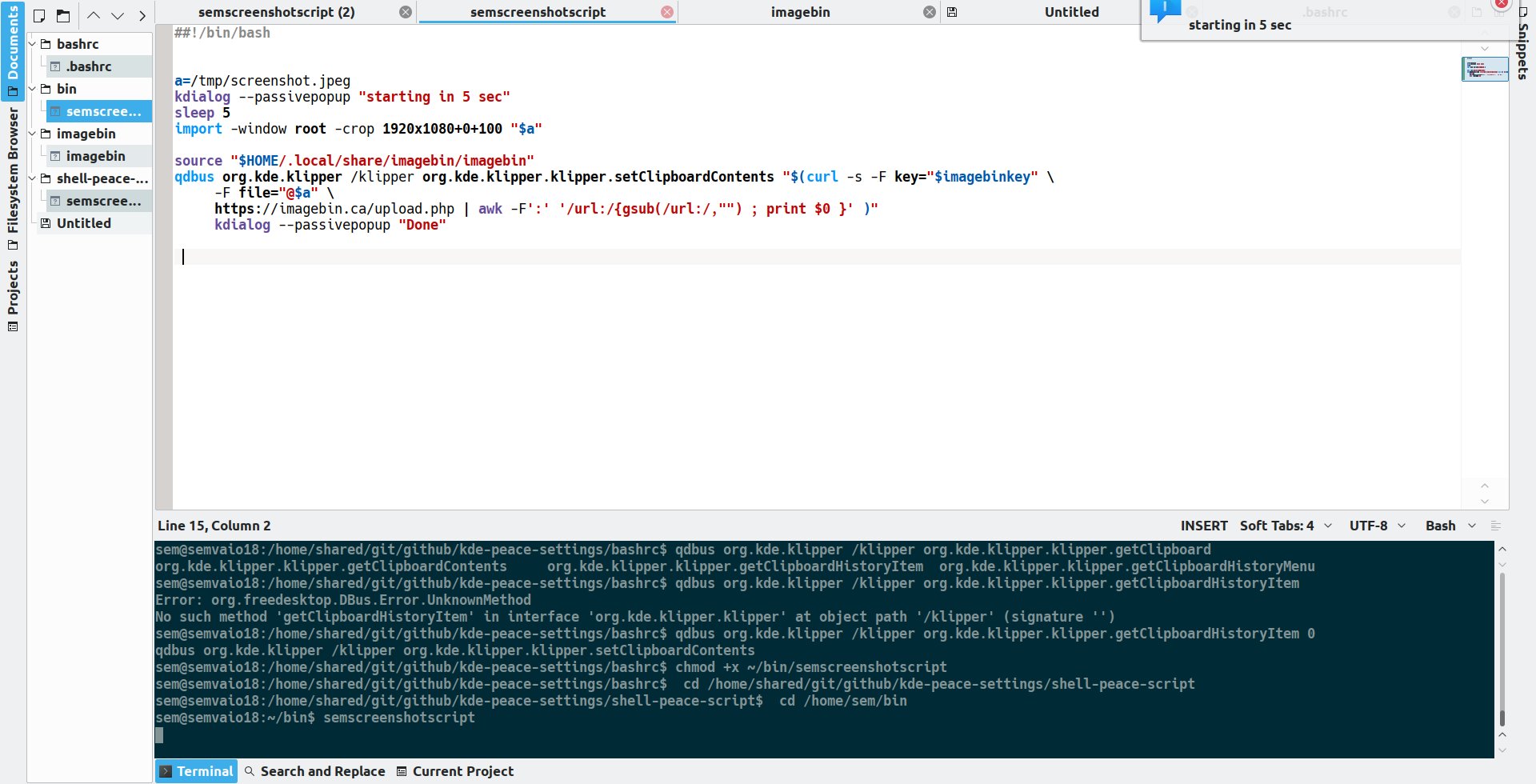
Task: Click the terminal scrollbar bottom arrow
Action: tap(1502, 750)
